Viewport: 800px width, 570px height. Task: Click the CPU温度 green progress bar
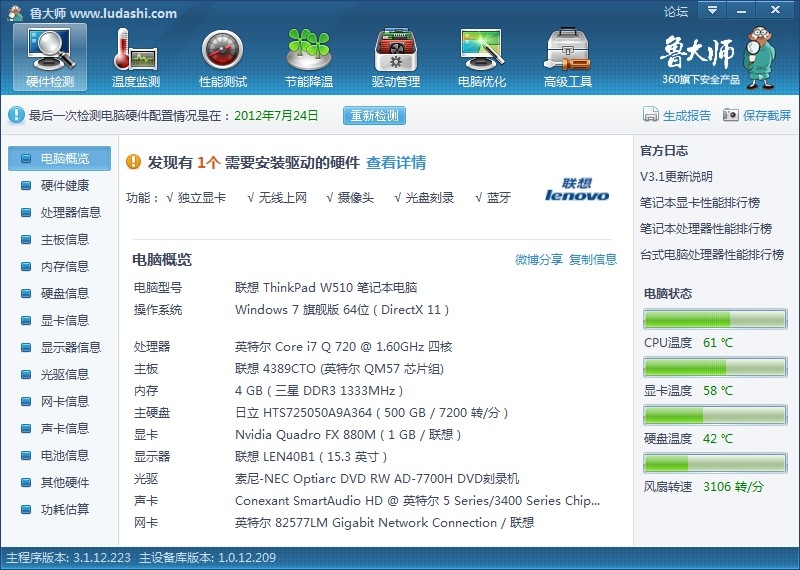click(714, 320)
